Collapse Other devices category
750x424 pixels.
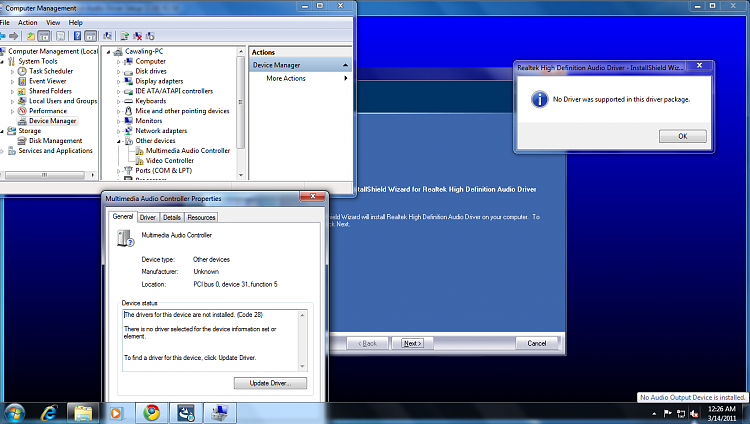point(119,141)
